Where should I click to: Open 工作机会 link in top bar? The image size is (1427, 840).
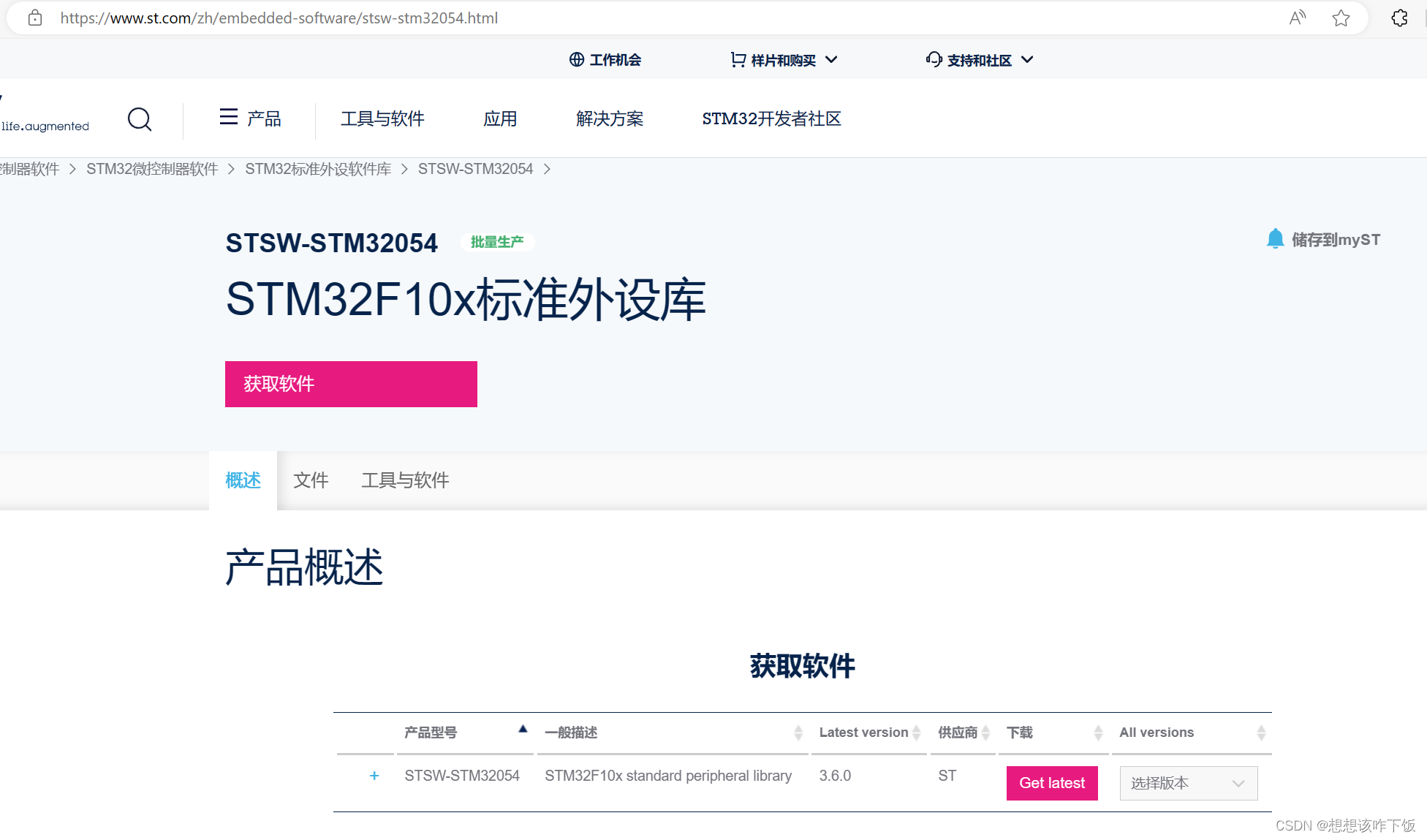(616, 60)
